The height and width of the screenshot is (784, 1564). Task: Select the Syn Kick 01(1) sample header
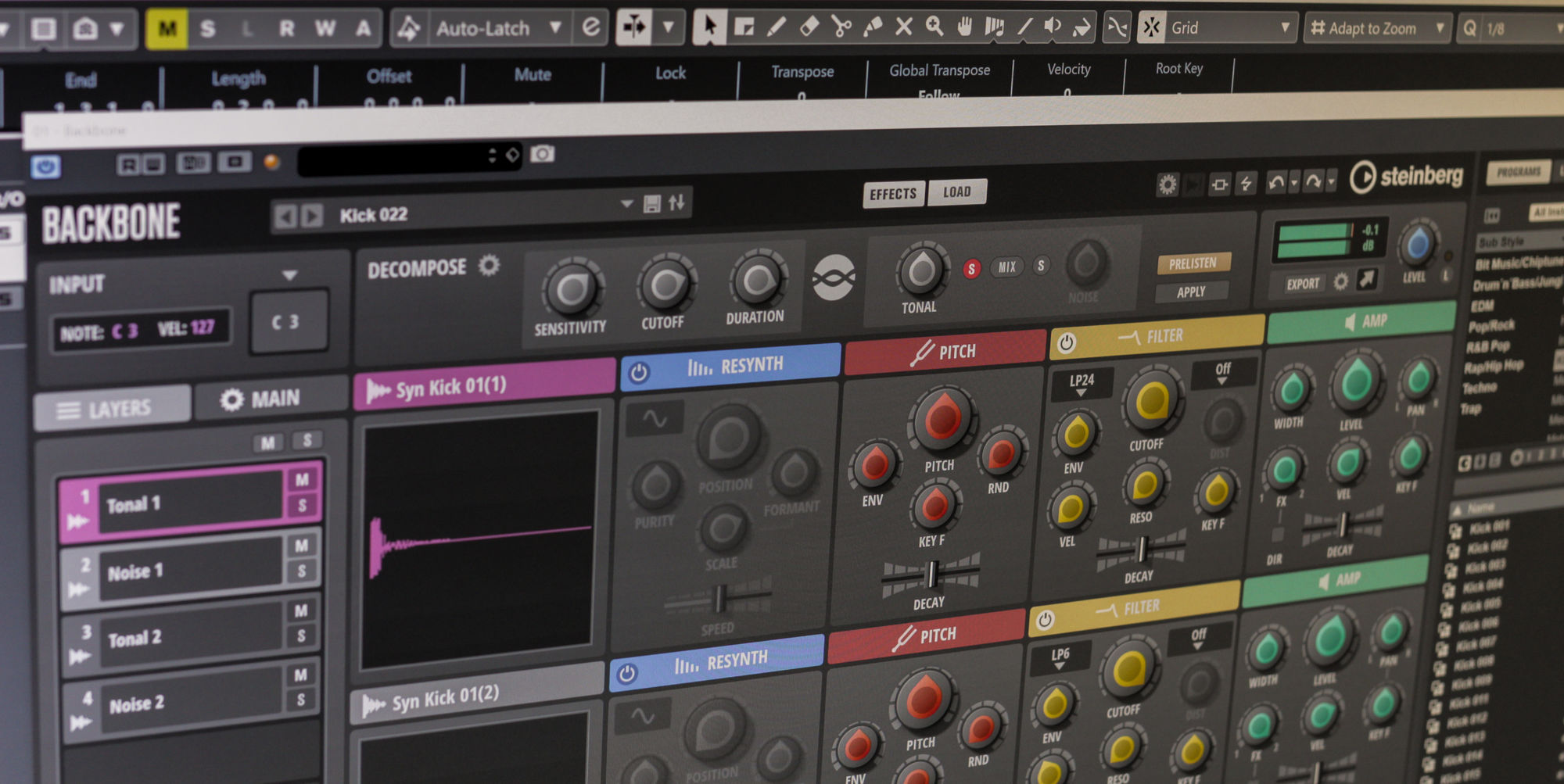tap(484, 385)
